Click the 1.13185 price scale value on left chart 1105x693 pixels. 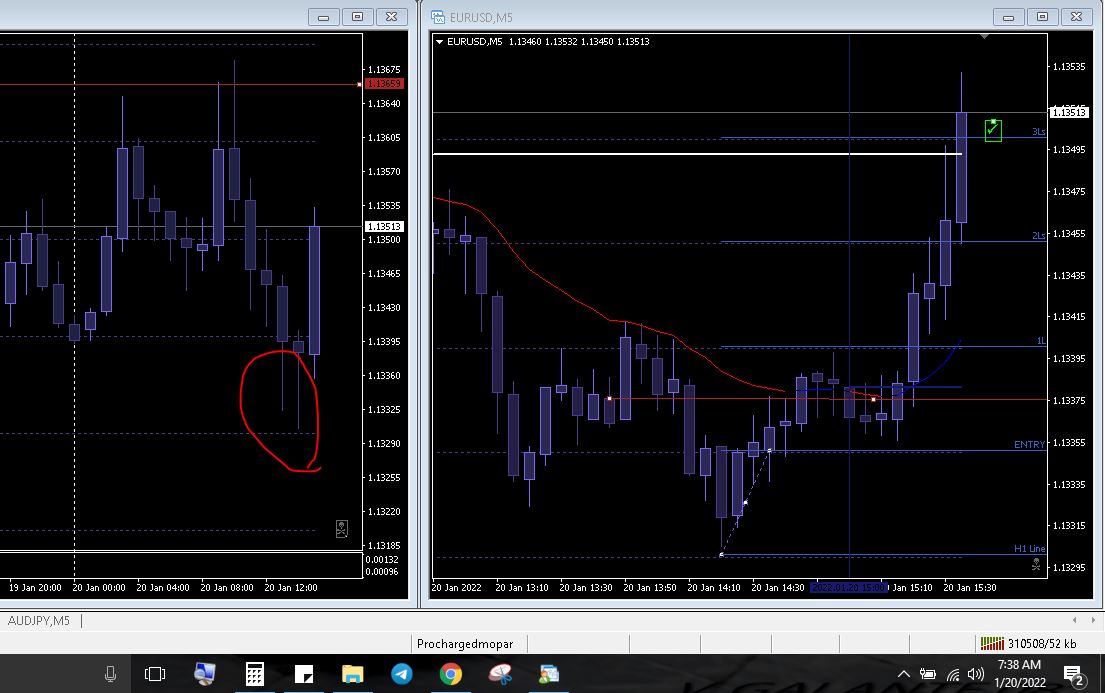pyautogui.click(x=384, y=545)
